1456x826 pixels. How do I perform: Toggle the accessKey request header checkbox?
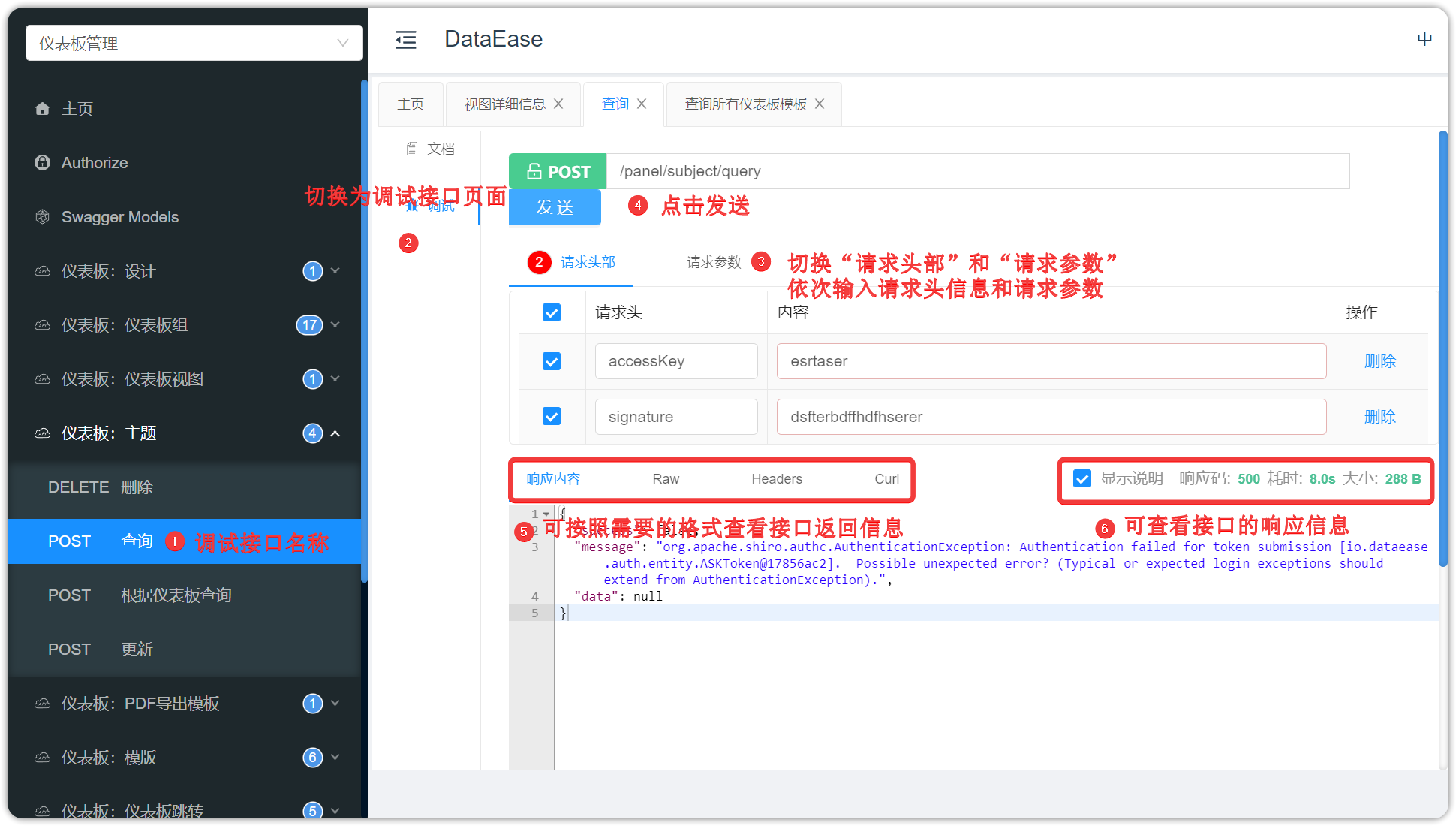pos(550,362)
